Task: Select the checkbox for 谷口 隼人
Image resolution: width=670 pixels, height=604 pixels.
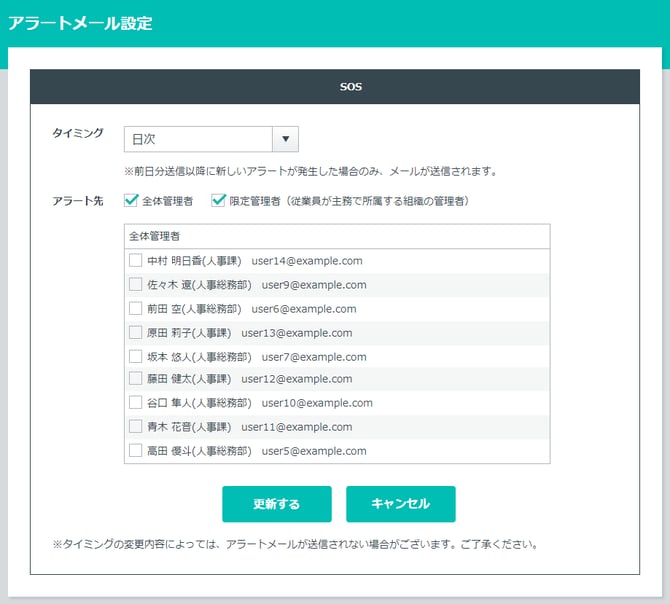Action: tap(136, 403)
